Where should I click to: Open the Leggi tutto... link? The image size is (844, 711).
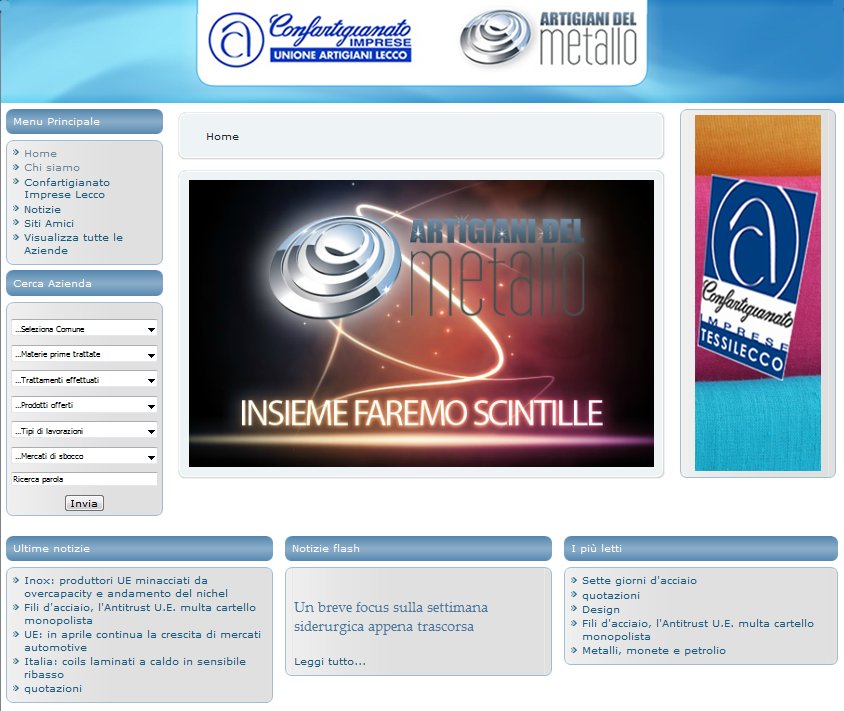(x=329, y=661)
